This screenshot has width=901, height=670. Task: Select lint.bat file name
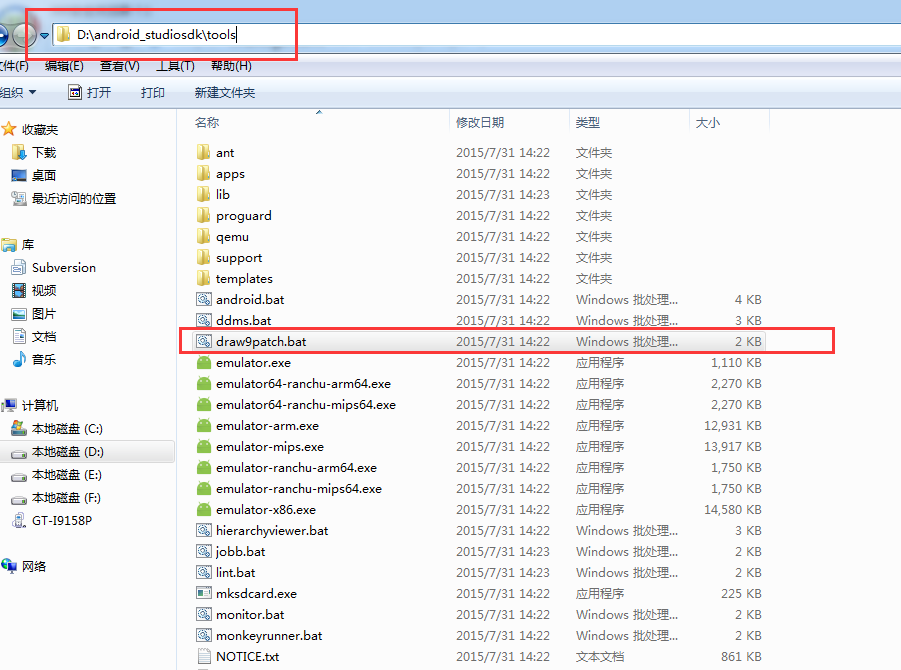[236, 572]
